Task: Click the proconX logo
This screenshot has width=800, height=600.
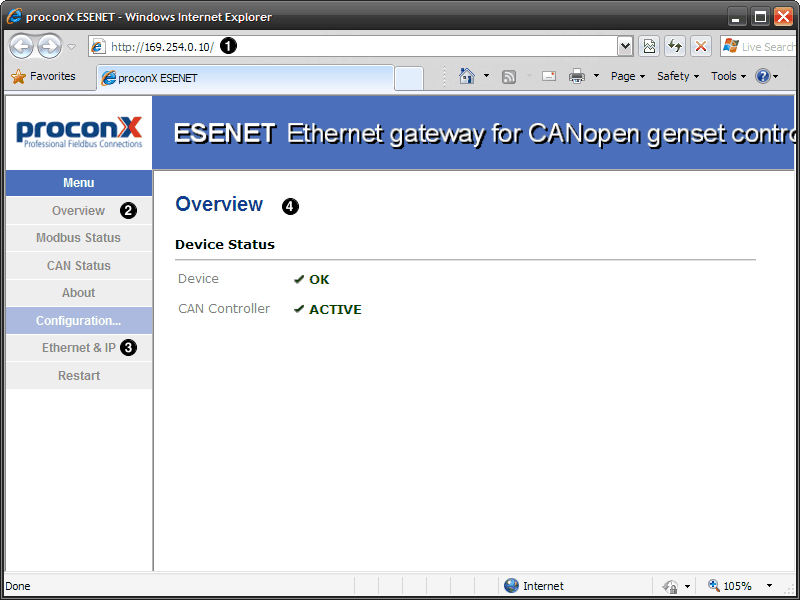Action: [x=79, y=132]
